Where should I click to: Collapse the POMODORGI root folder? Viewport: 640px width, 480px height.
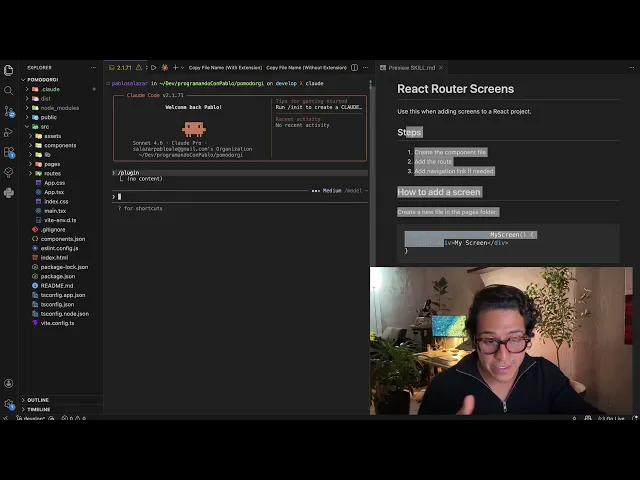click(61, 80)
